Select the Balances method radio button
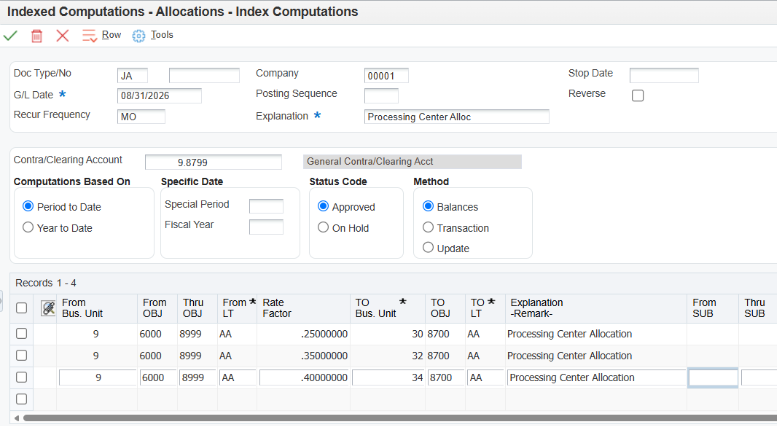777x426 pixels. click(428, 206)
